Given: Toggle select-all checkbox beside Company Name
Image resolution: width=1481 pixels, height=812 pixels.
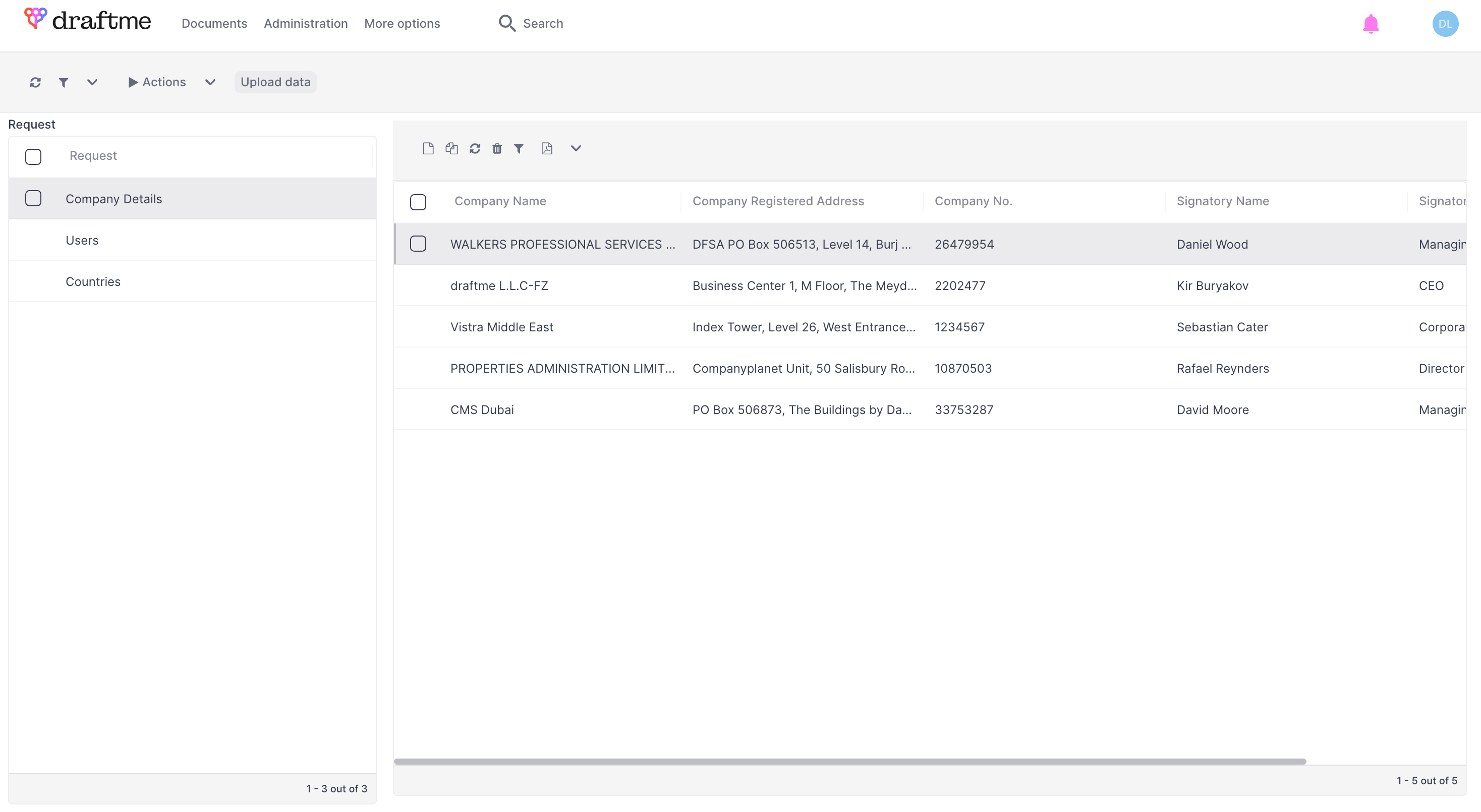Looking at the screenshot, I should [x=418, y=202].
